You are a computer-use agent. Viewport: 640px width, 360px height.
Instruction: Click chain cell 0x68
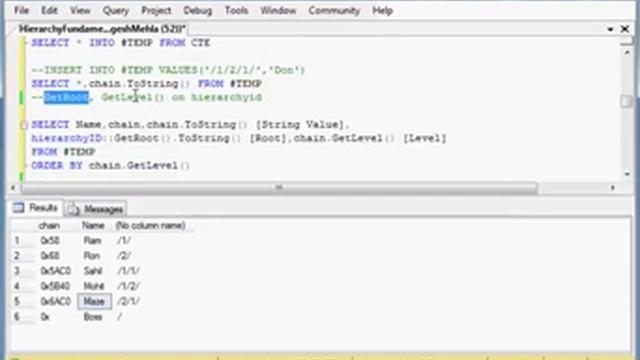click(50, 256)
